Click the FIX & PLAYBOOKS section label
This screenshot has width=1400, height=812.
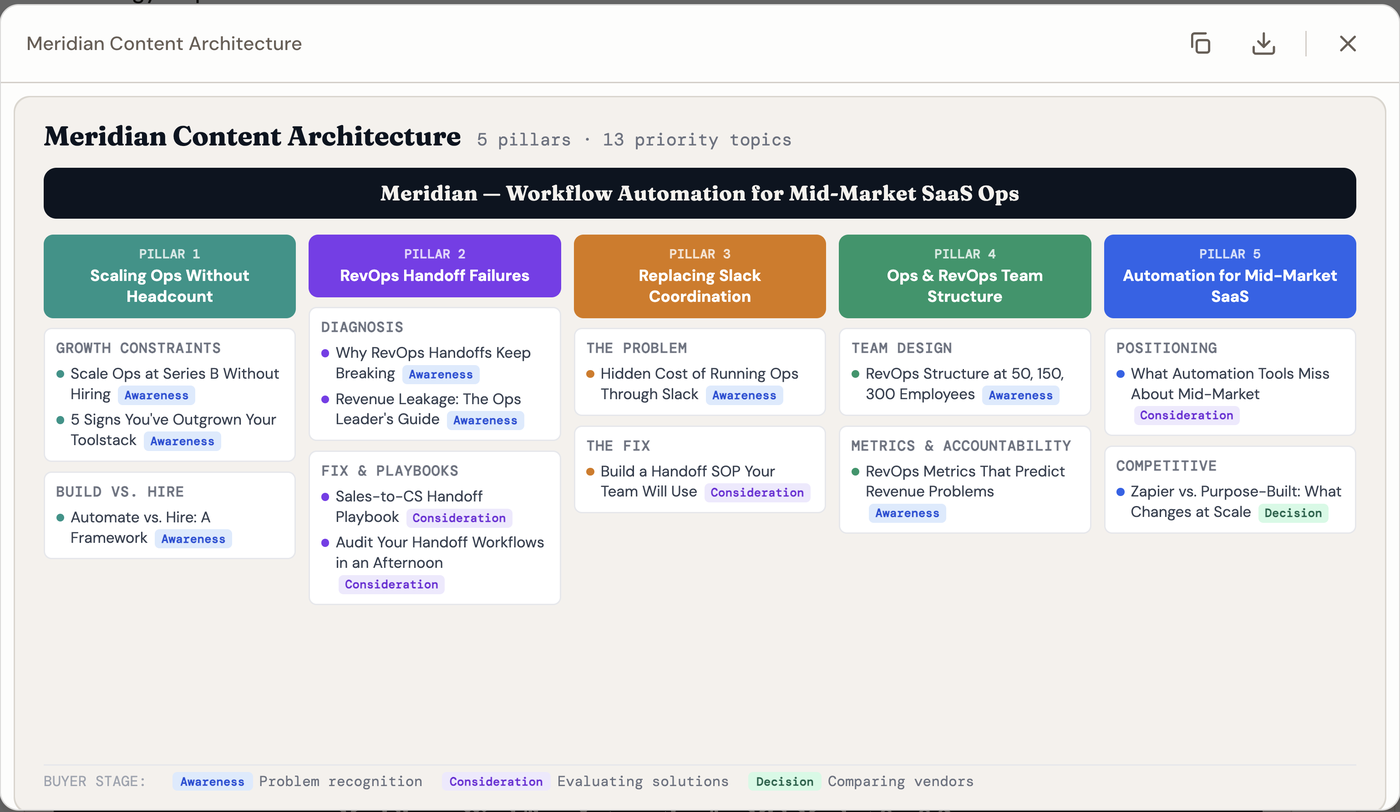point(390,471)
